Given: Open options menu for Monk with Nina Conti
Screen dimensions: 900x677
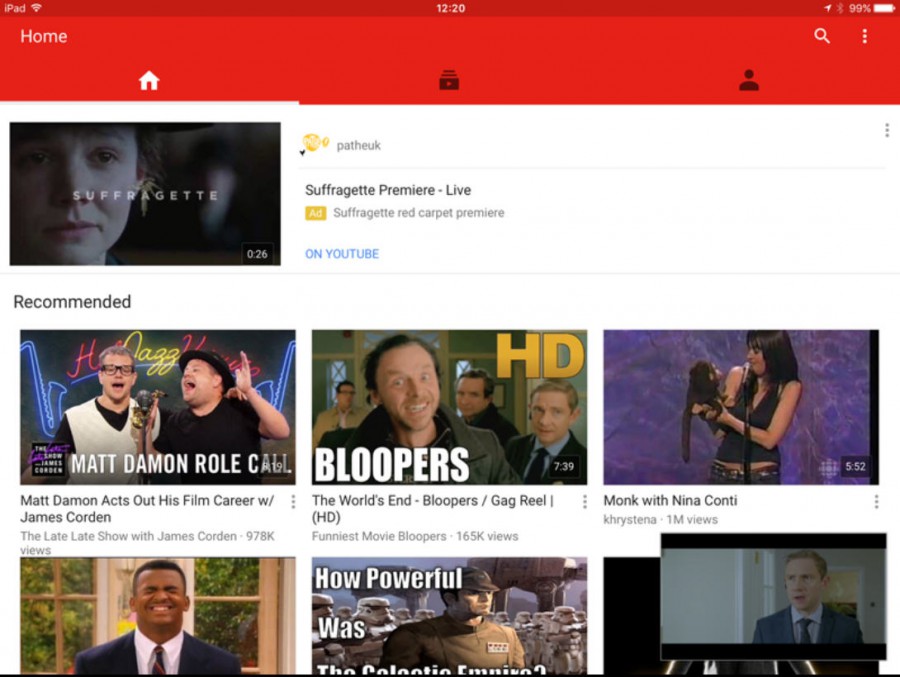Looking at the screenshot, I should pyautogui.click(x=877, y=501).
